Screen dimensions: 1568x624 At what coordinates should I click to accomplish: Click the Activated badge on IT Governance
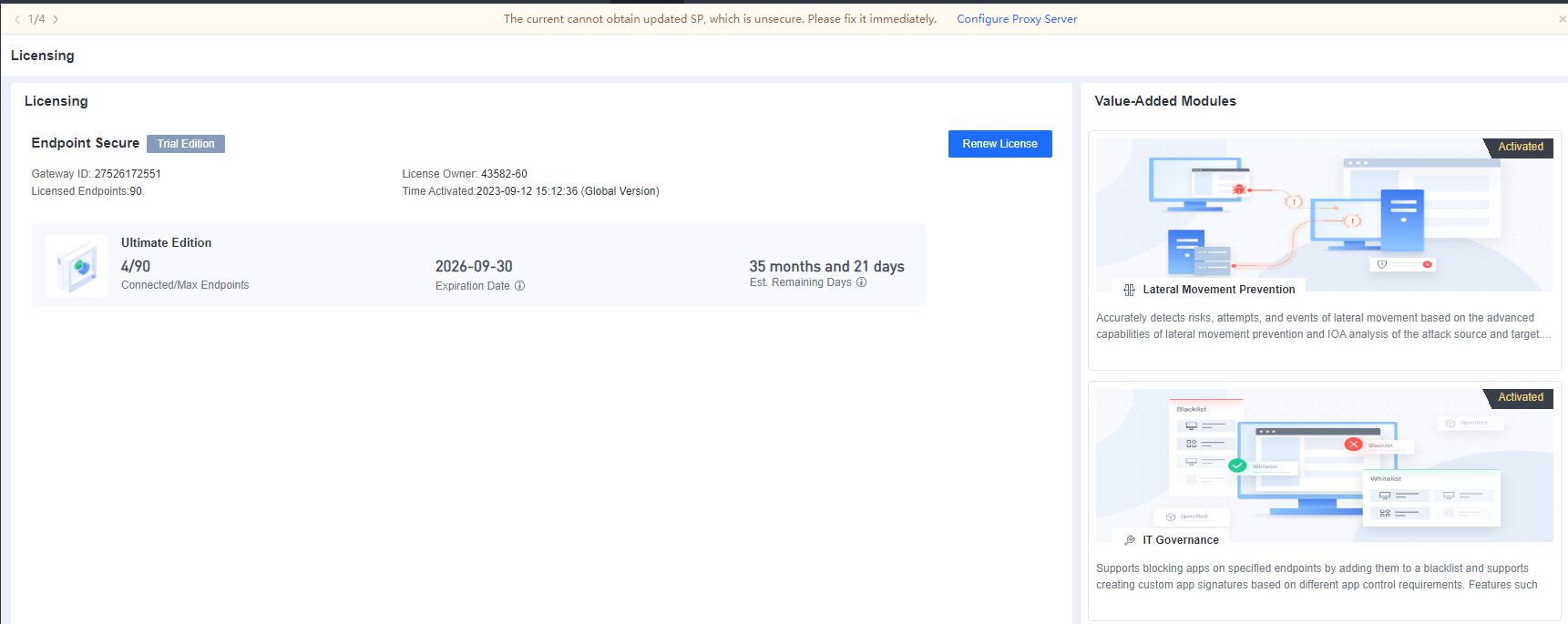click(1520, 397)
